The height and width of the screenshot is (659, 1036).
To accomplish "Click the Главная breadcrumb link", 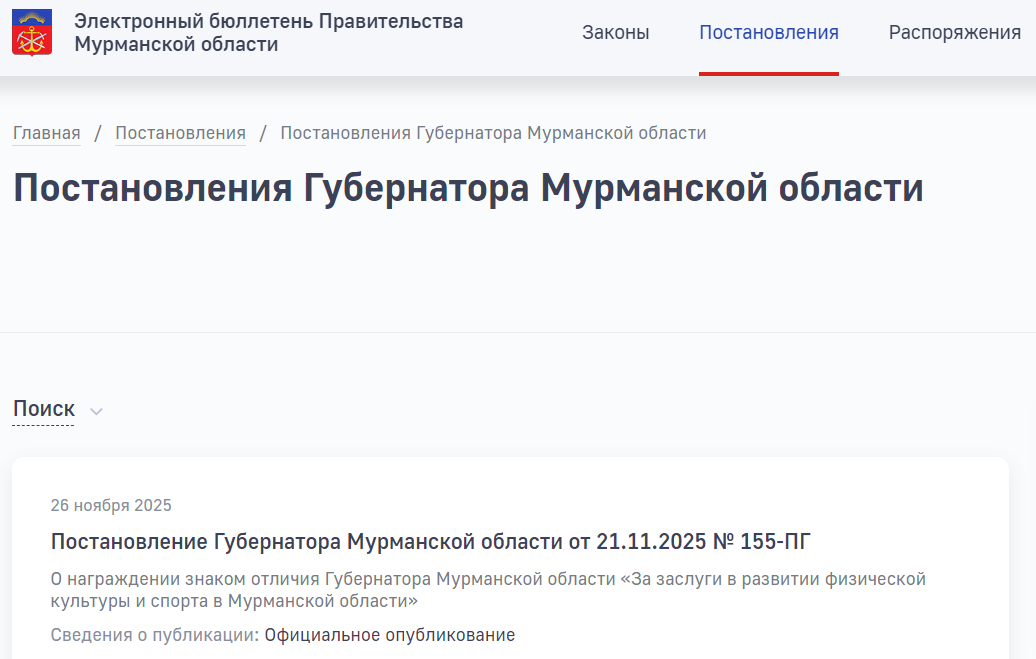I will [47, 133].
